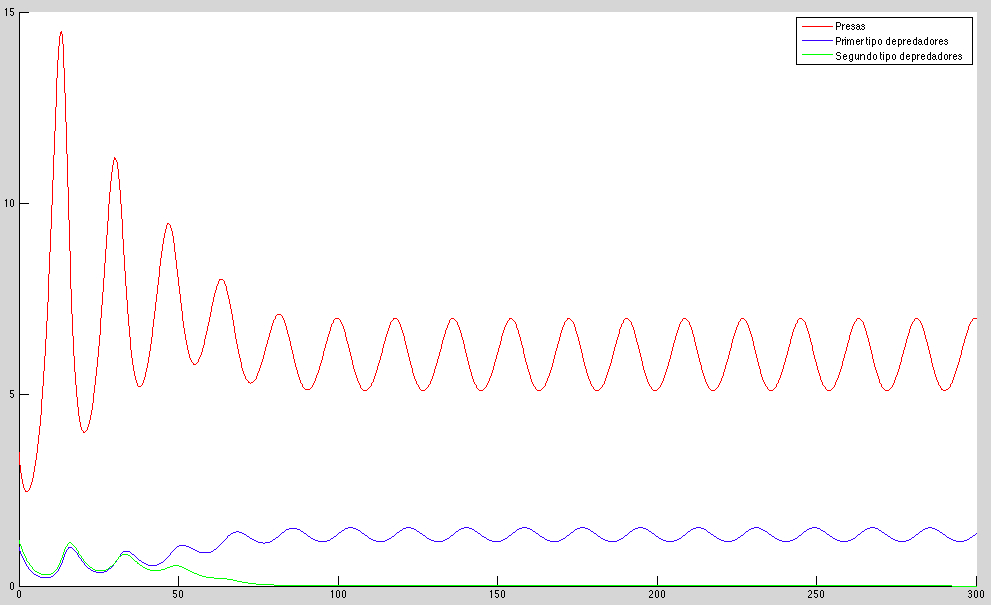Click the x-axis tick label 50

[x=178, y=596]
